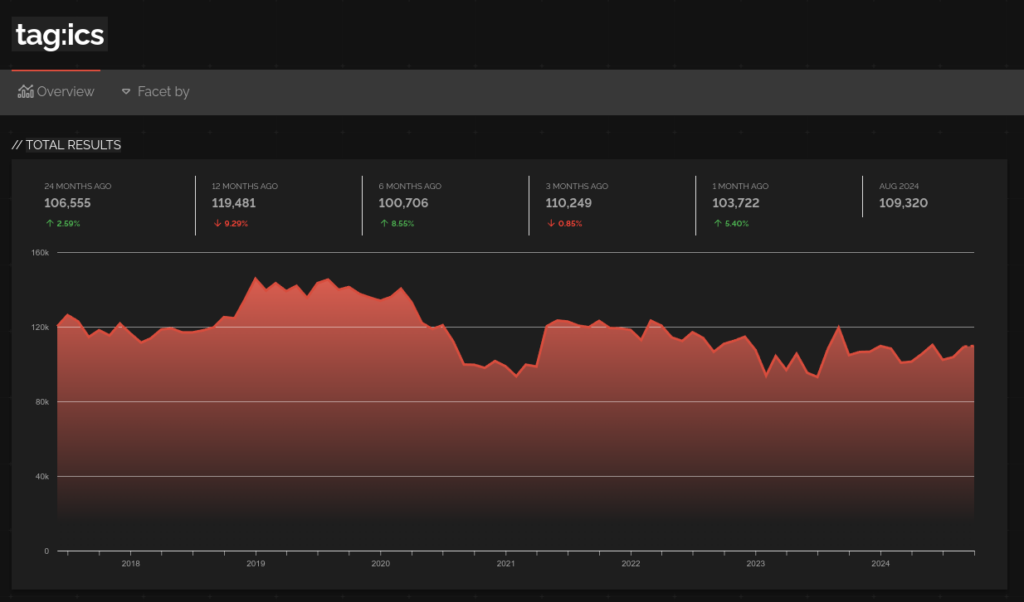The image size is (1024, 602).
Task: Click the 2019 marker on the time axis
Action: click(x=256, y=563)
